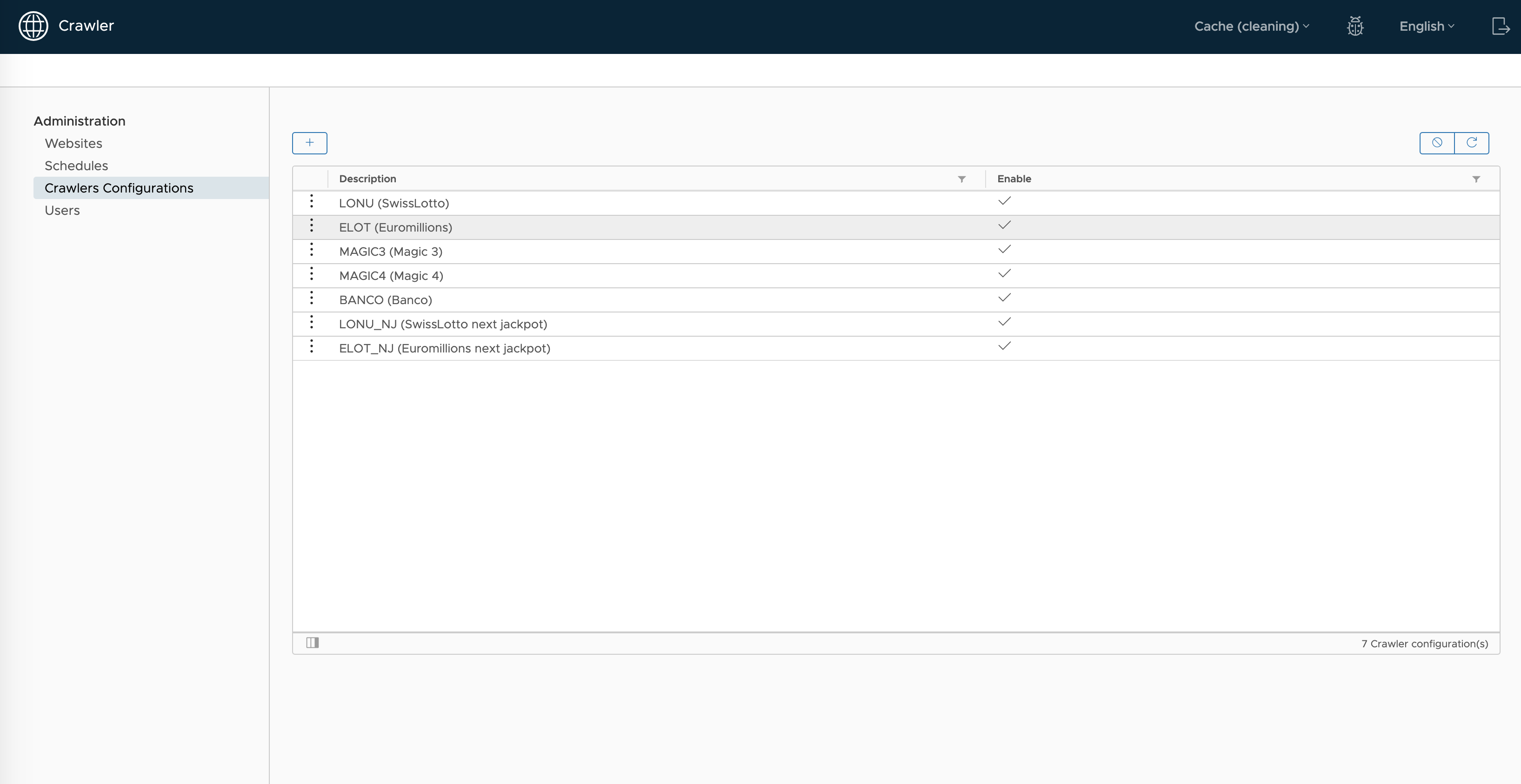Click the enable checkmark for ELOT (Euromillions)
Image resolution: width=1521 pixels, height=784 pixels.
tap(1004, 226)
